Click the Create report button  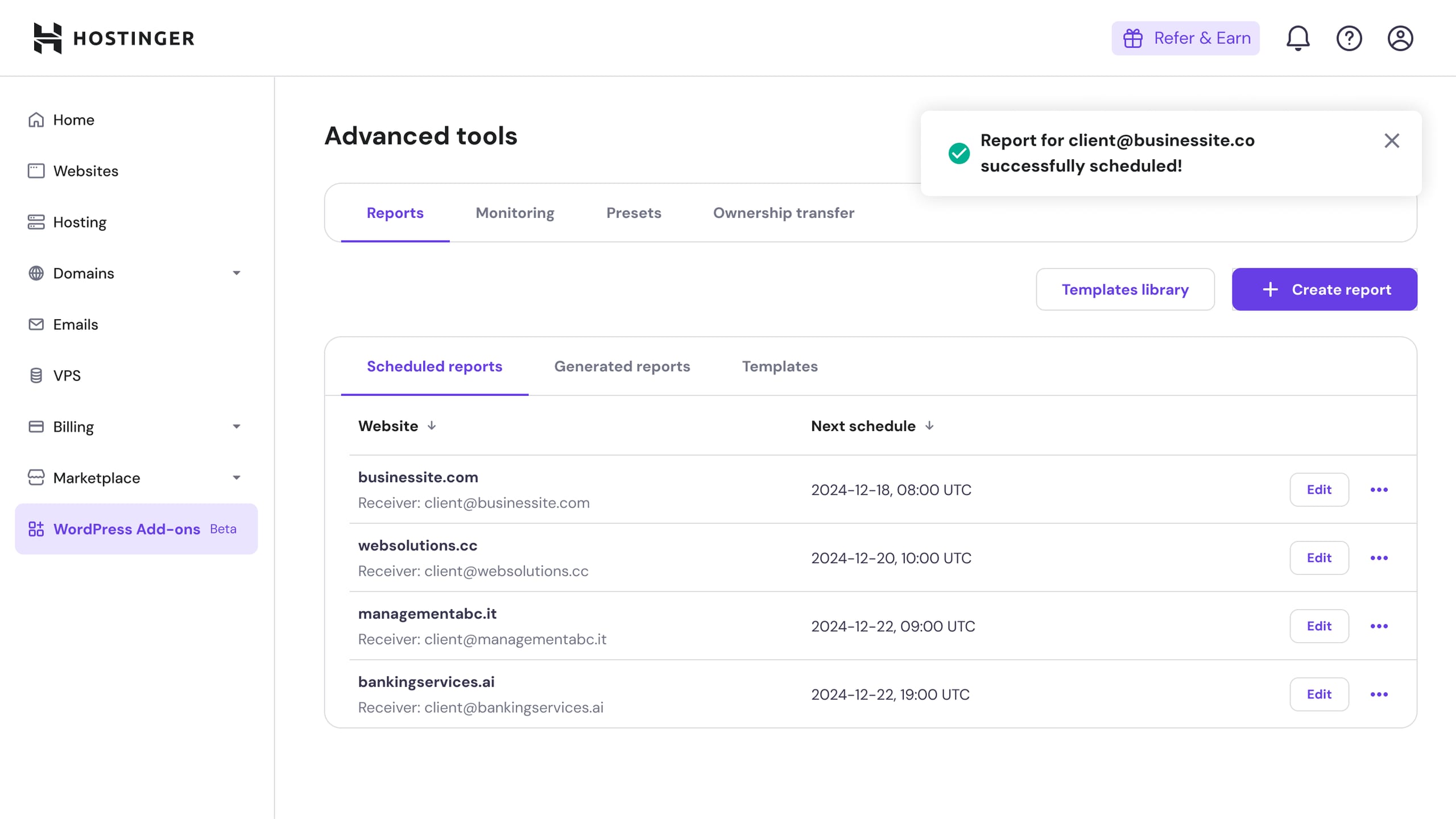pyautogui.click(x=1324, y=289)
